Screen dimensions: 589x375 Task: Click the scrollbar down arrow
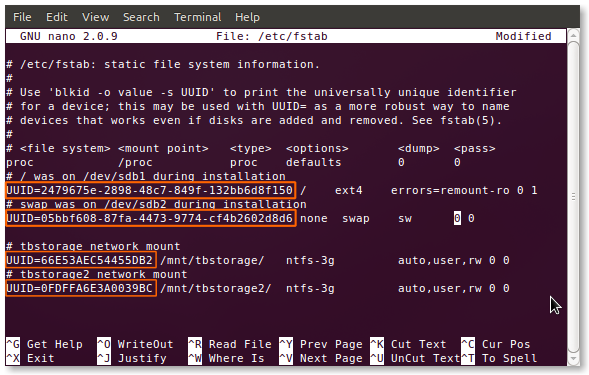point(573,359)
